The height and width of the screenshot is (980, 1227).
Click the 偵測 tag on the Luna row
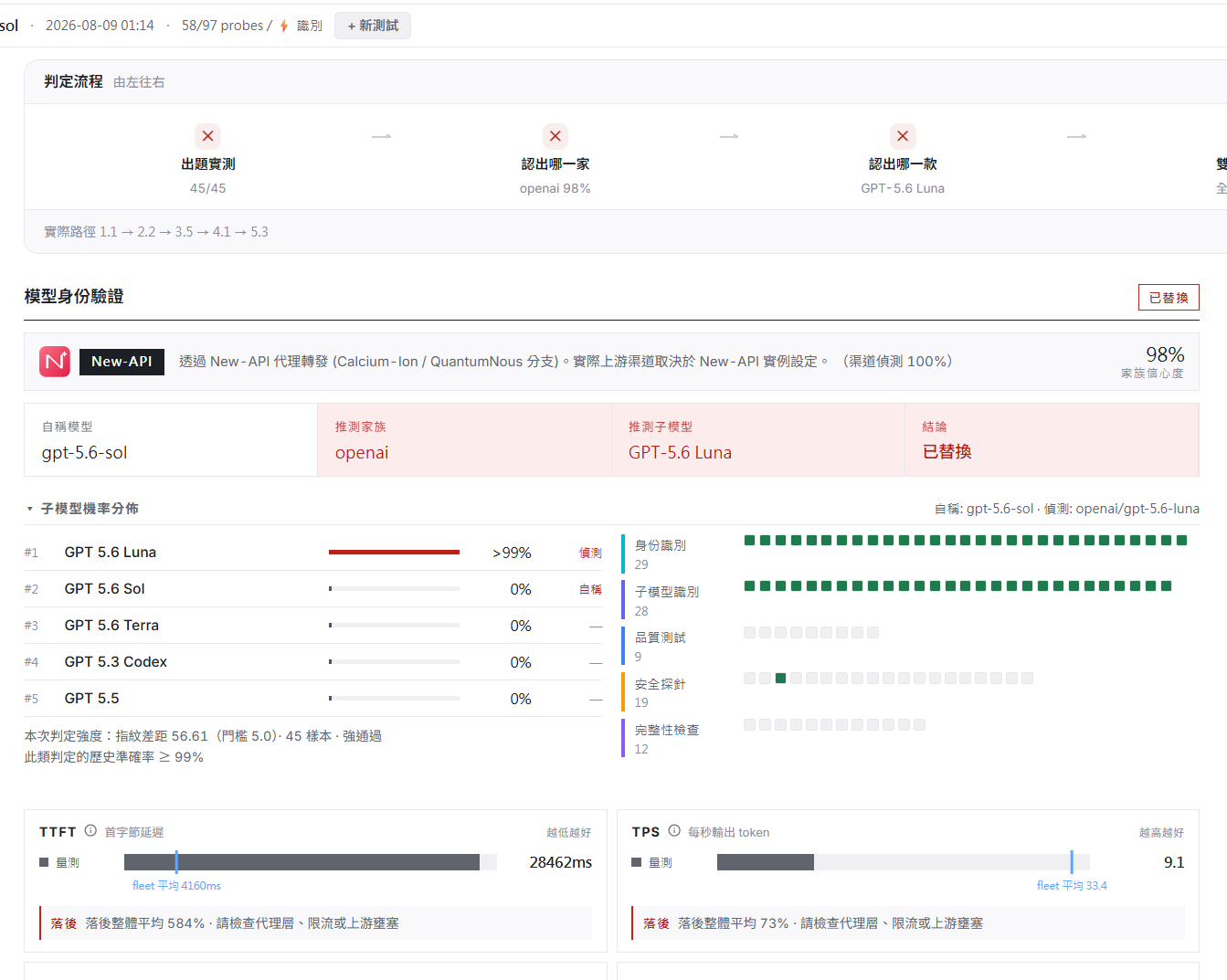[x=590, y=553]
